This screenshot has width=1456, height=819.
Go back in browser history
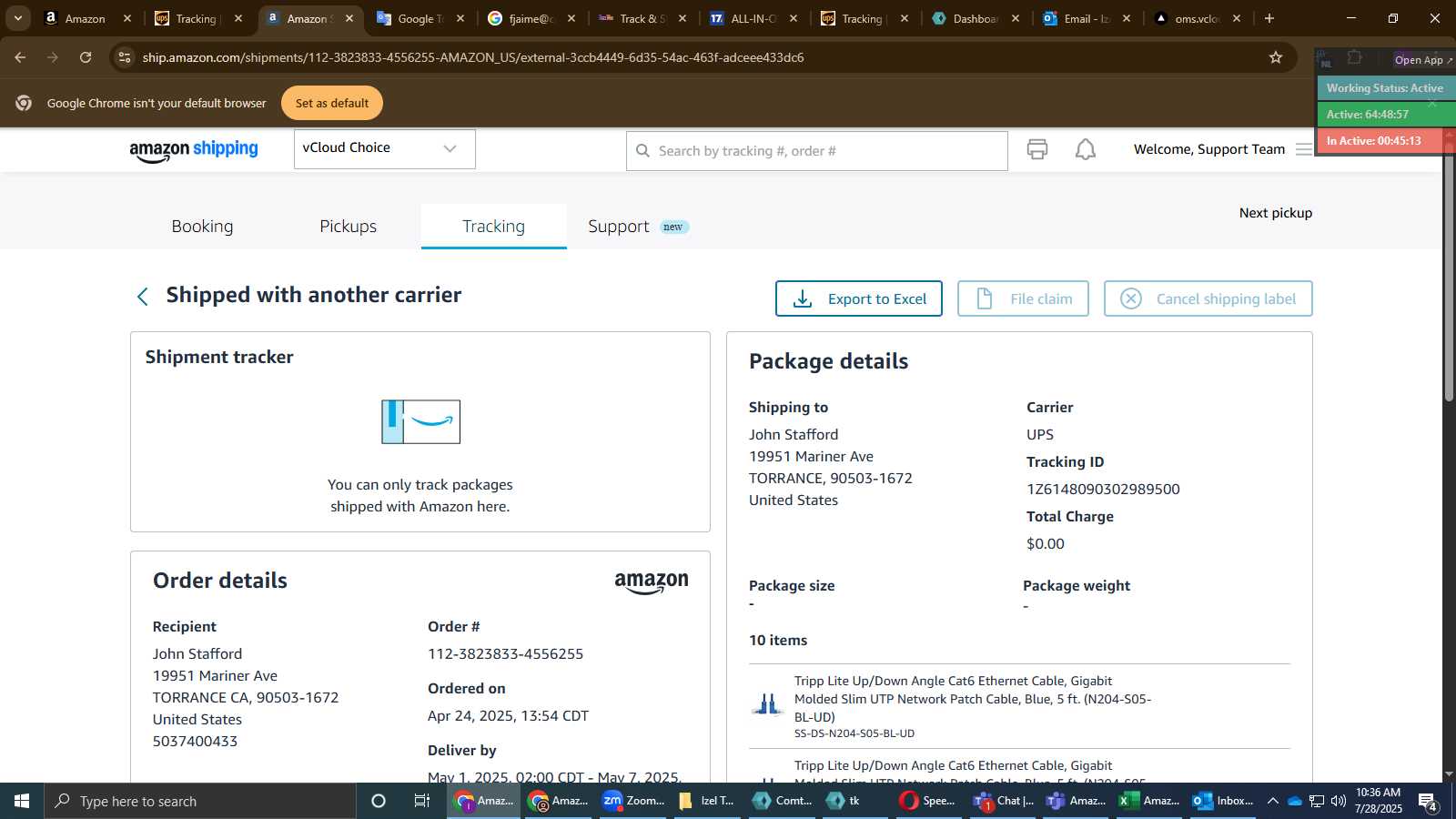(x=20, y=57)
